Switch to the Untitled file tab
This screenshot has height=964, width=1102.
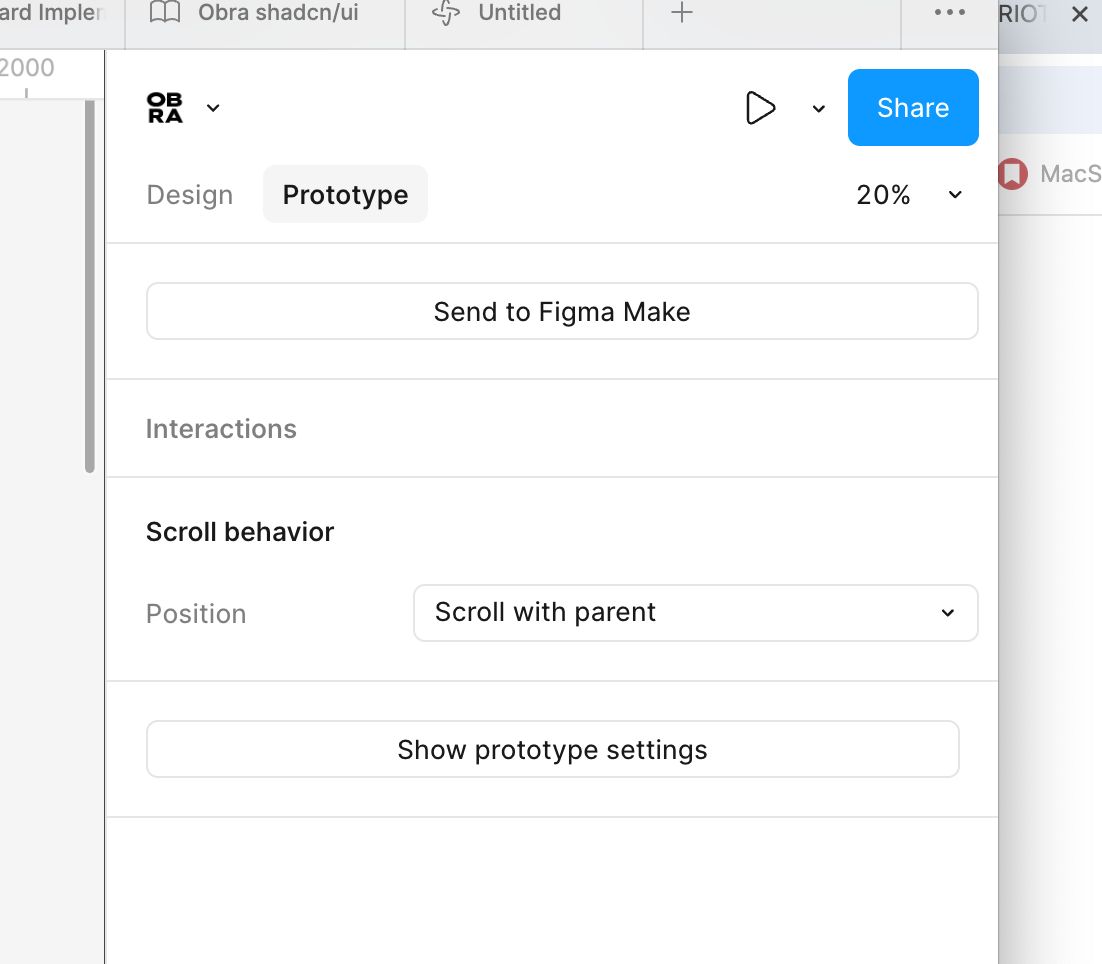(x=519, y=13)
